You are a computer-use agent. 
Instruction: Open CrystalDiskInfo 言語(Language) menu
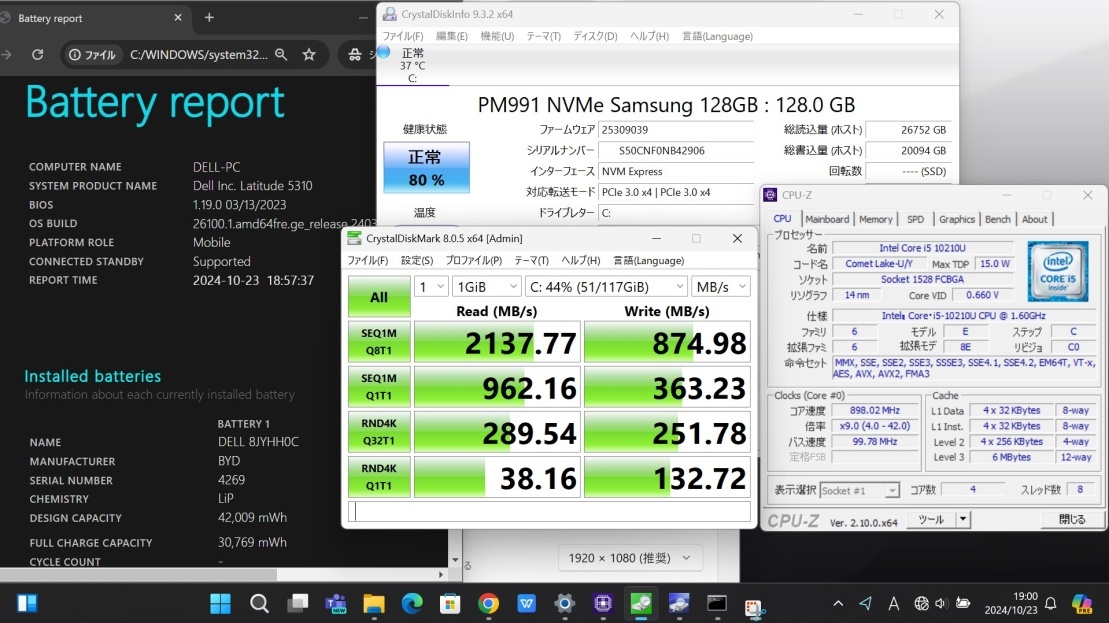tap(717, 36)
